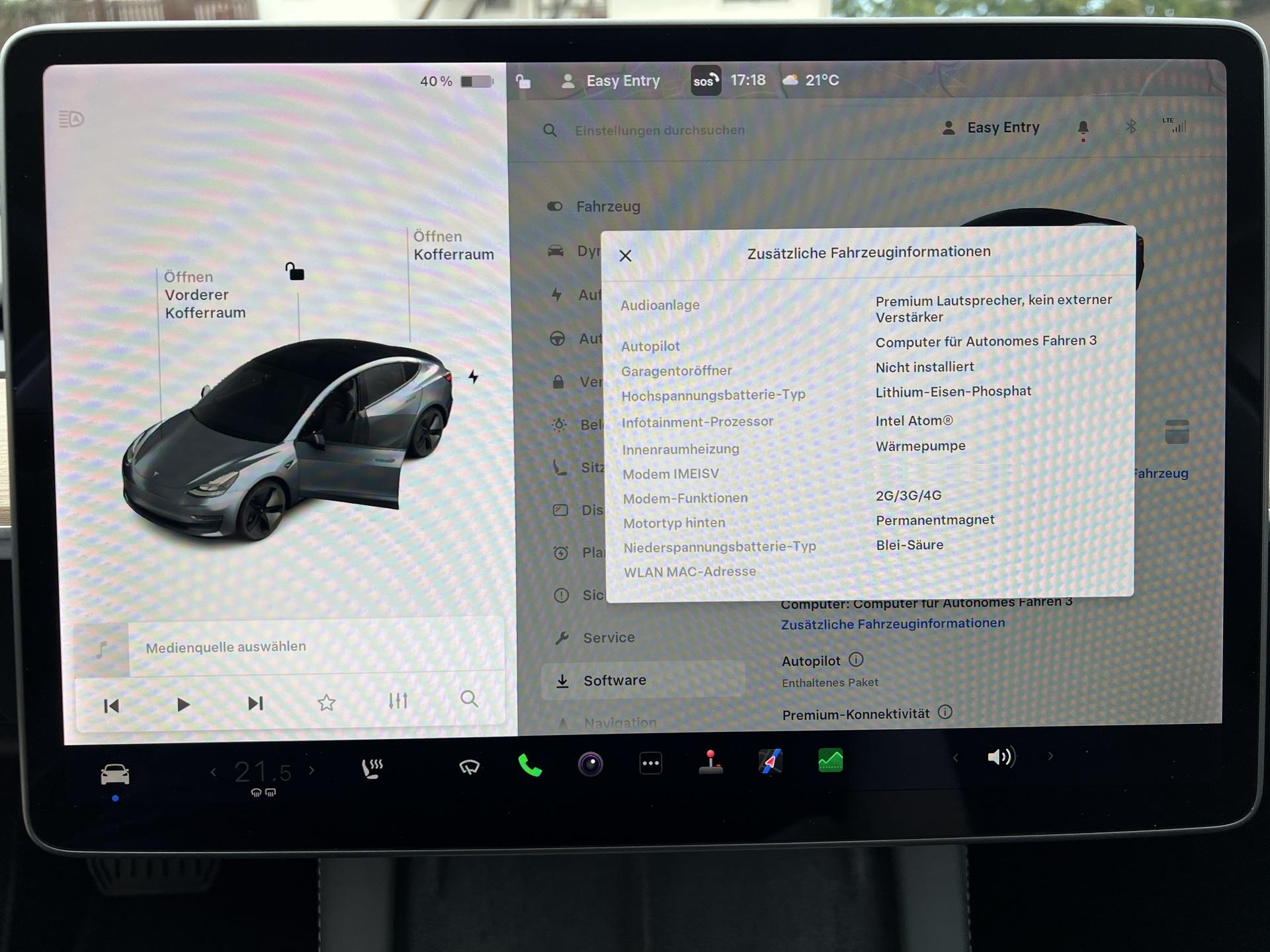Image resolution: width=1270 pixels, height=952 pixels.
Task: Toggle the car lock icon above the vehicle
Action: 294,271
